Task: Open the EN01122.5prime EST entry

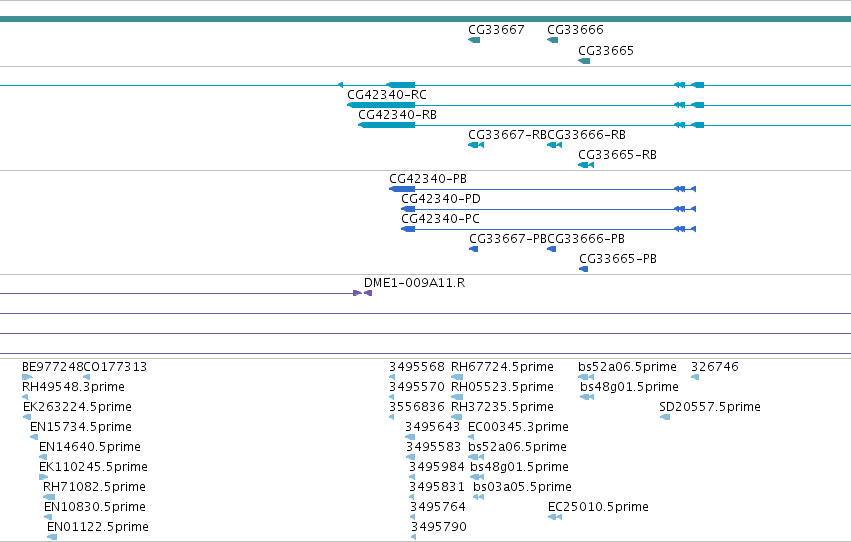Action: coord(98,528)
